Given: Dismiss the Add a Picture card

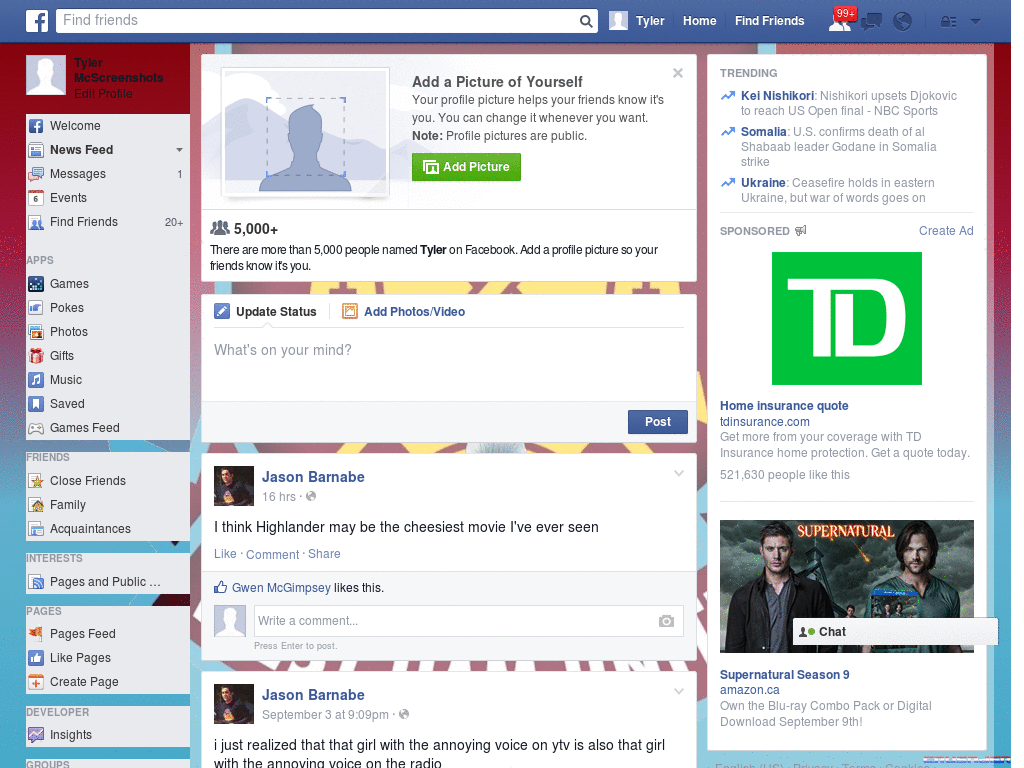Looking at the screenshot, I should 678,73.
